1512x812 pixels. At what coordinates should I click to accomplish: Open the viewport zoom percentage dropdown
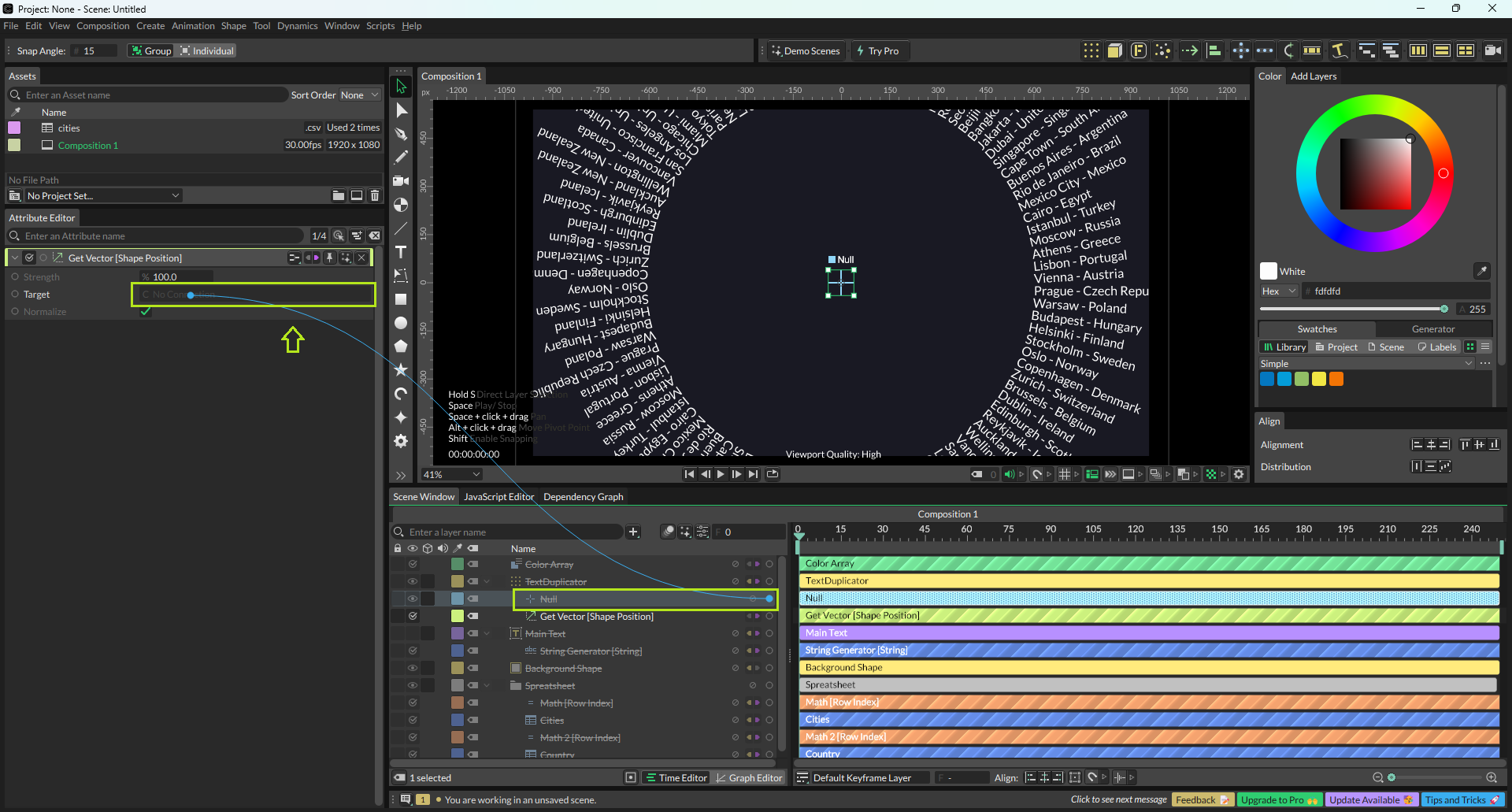pyautogui.click(x=451, y=475)
